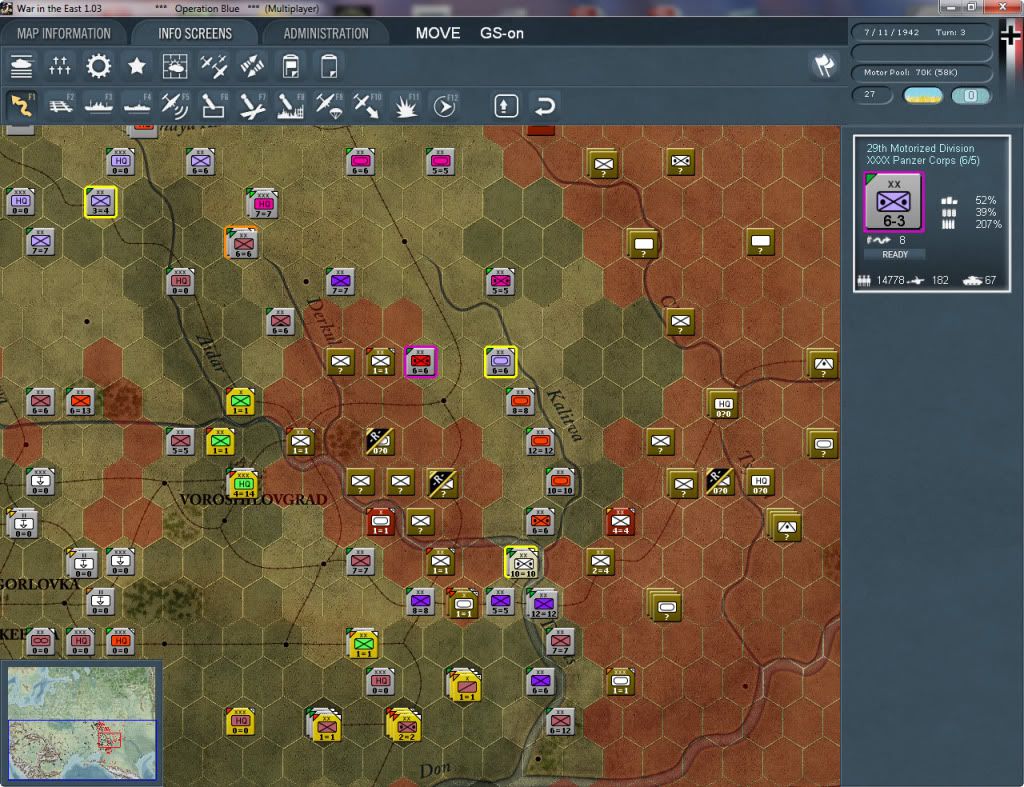Select the F7 bomb airfield mode
The image size is (1024, 787).
[252, 105]
